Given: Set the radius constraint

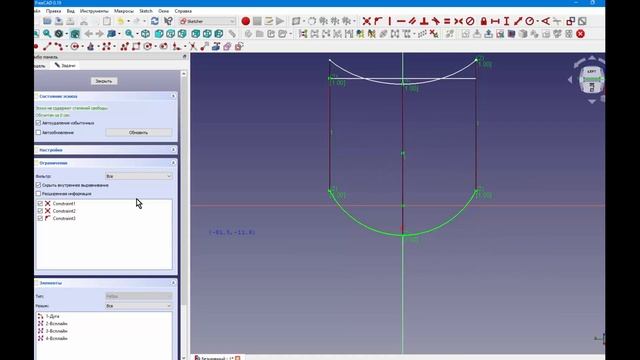Looking at the screenshot, I should point(529,21).
